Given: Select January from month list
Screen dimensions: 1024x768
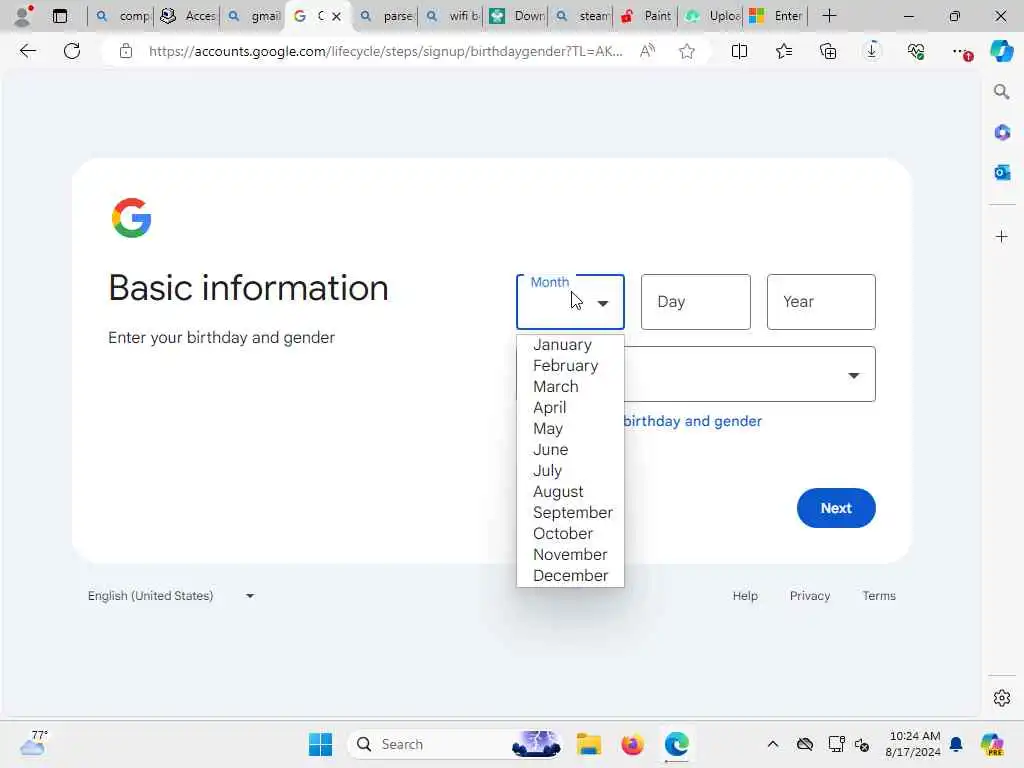Looking at the screenshot, I should tap(570, 345).
